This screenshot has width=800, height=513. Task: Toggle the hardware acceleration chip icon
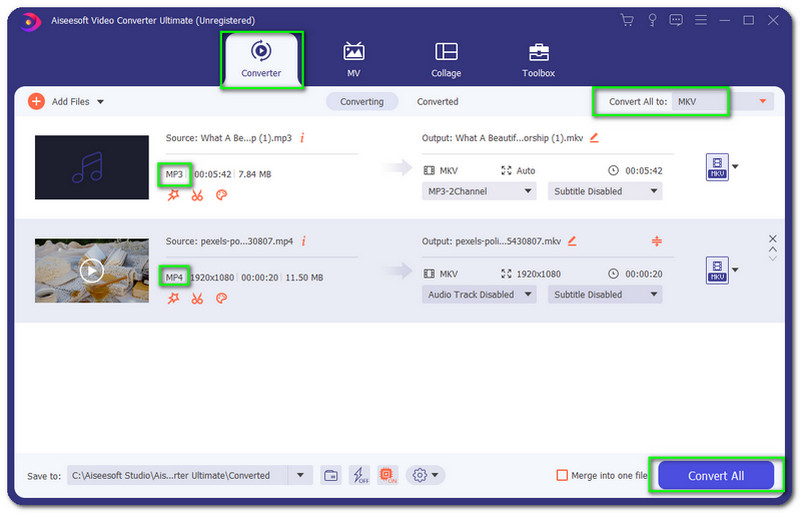(x=388, y=475)
